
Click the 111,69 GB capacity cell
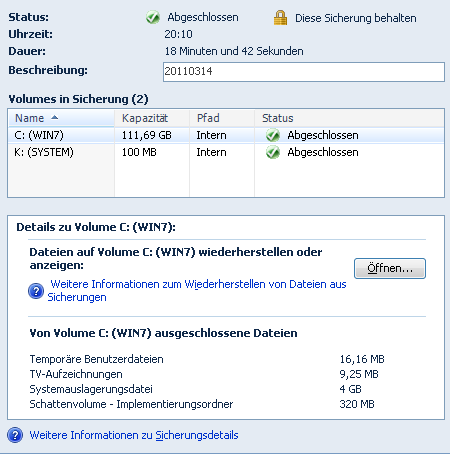pos(147,135)
